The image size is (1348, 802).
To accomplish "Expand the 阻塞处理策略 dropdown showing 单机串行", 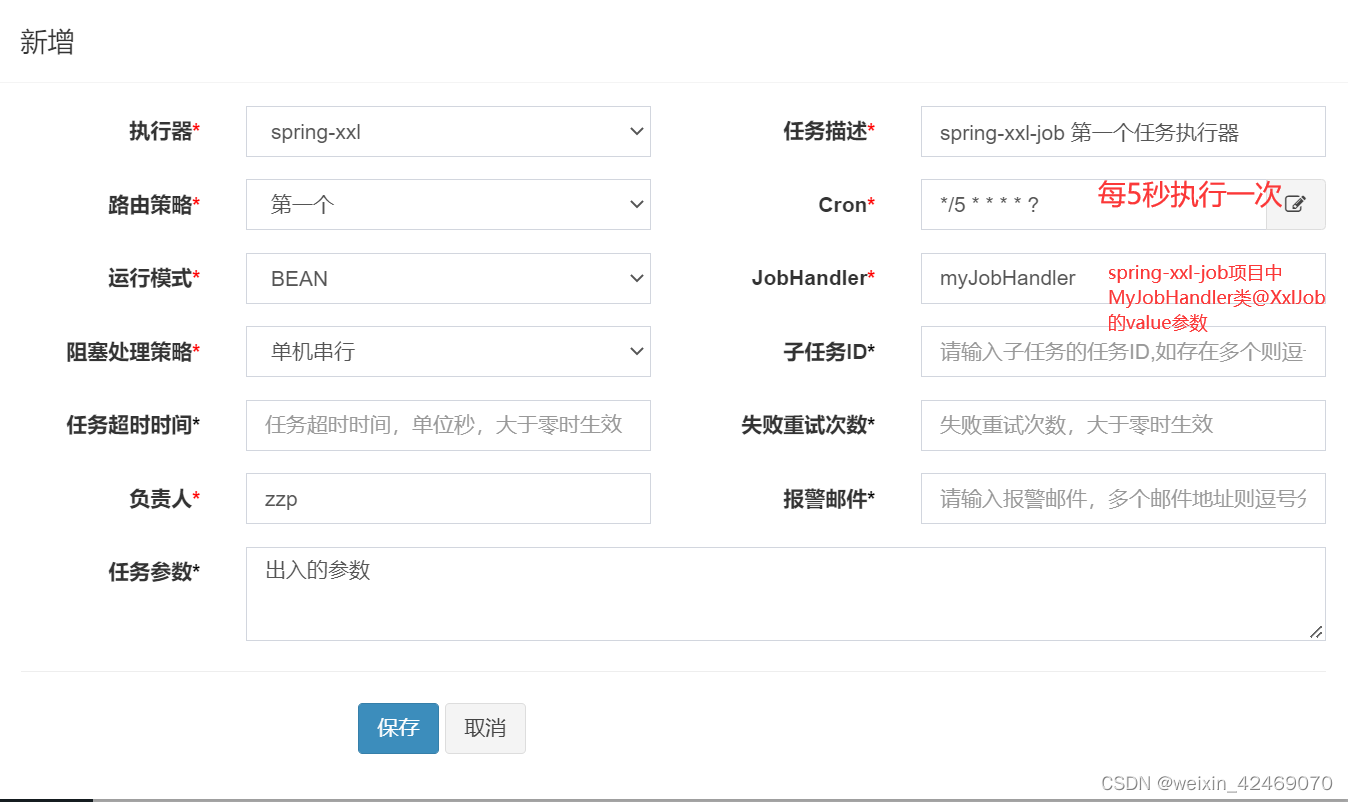I will tap(448, 351).
